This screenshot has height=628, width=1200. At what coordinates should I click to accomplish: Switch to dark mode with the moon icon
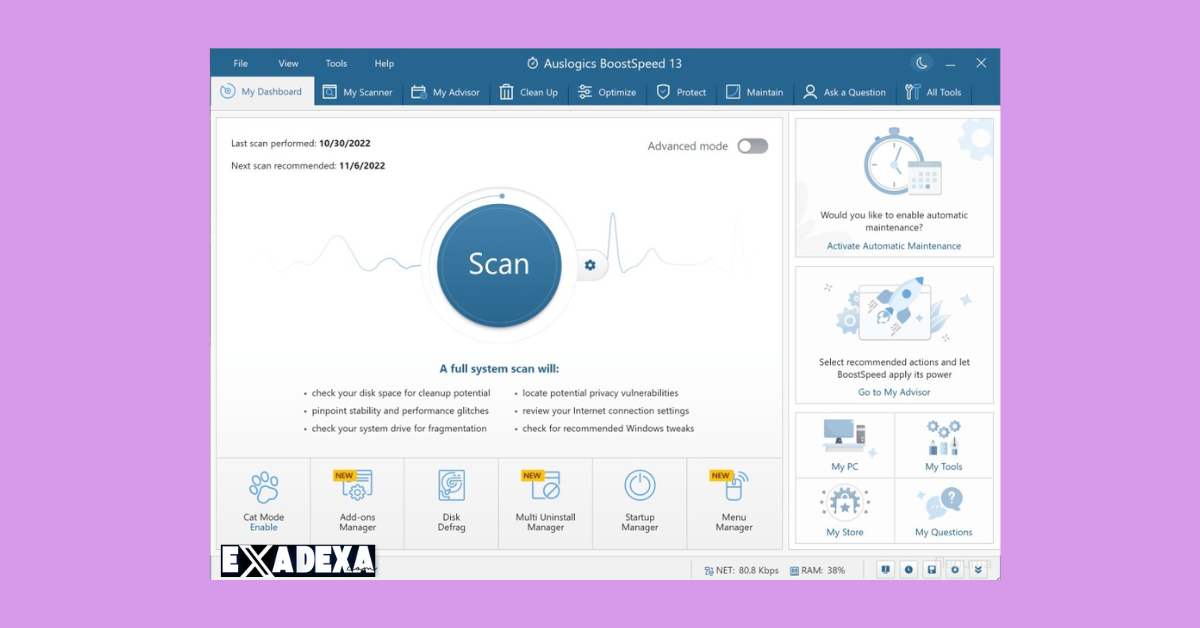click(920, 62)
